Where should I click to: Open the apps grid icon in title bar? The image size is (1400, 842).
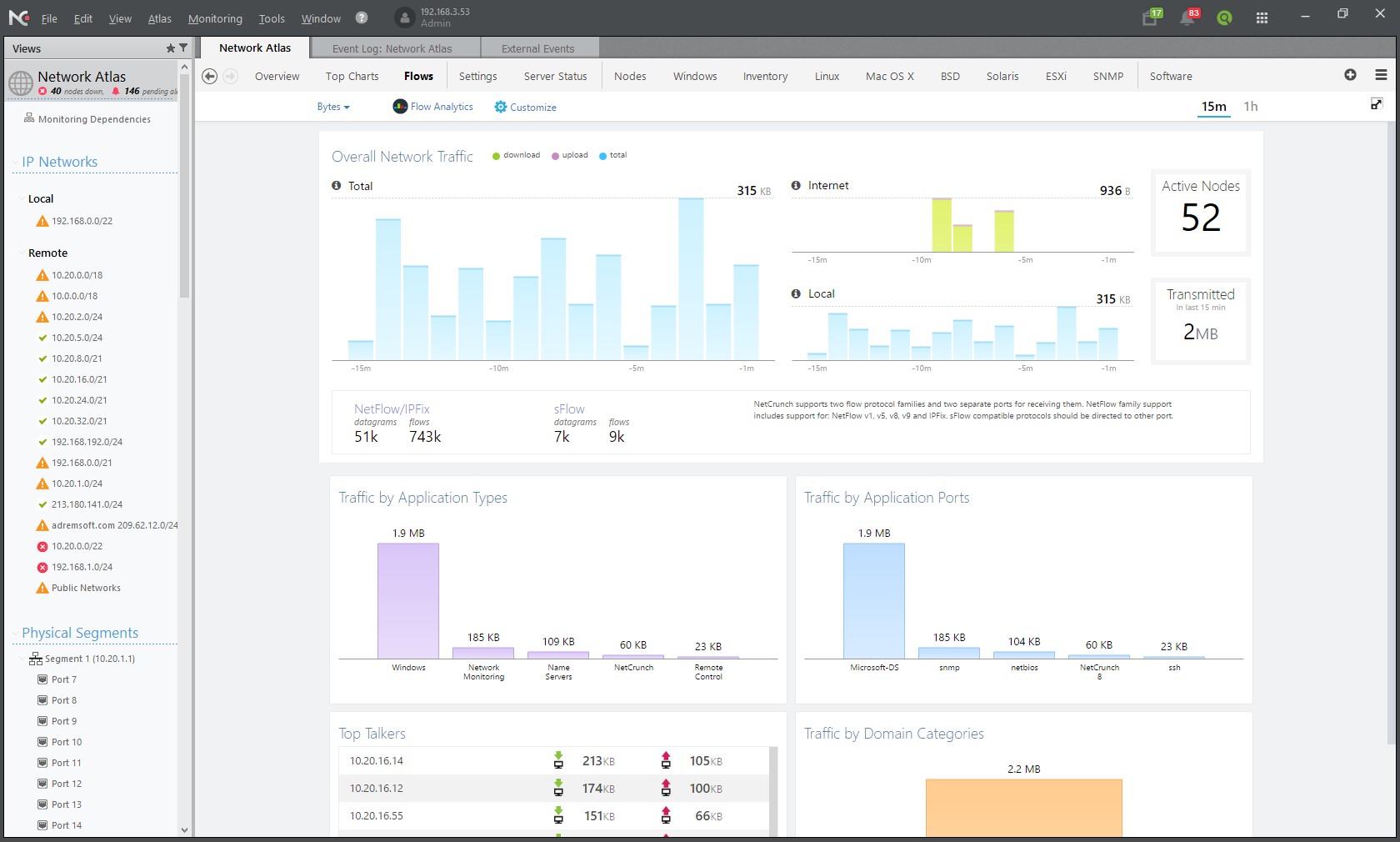point(1262,18)
